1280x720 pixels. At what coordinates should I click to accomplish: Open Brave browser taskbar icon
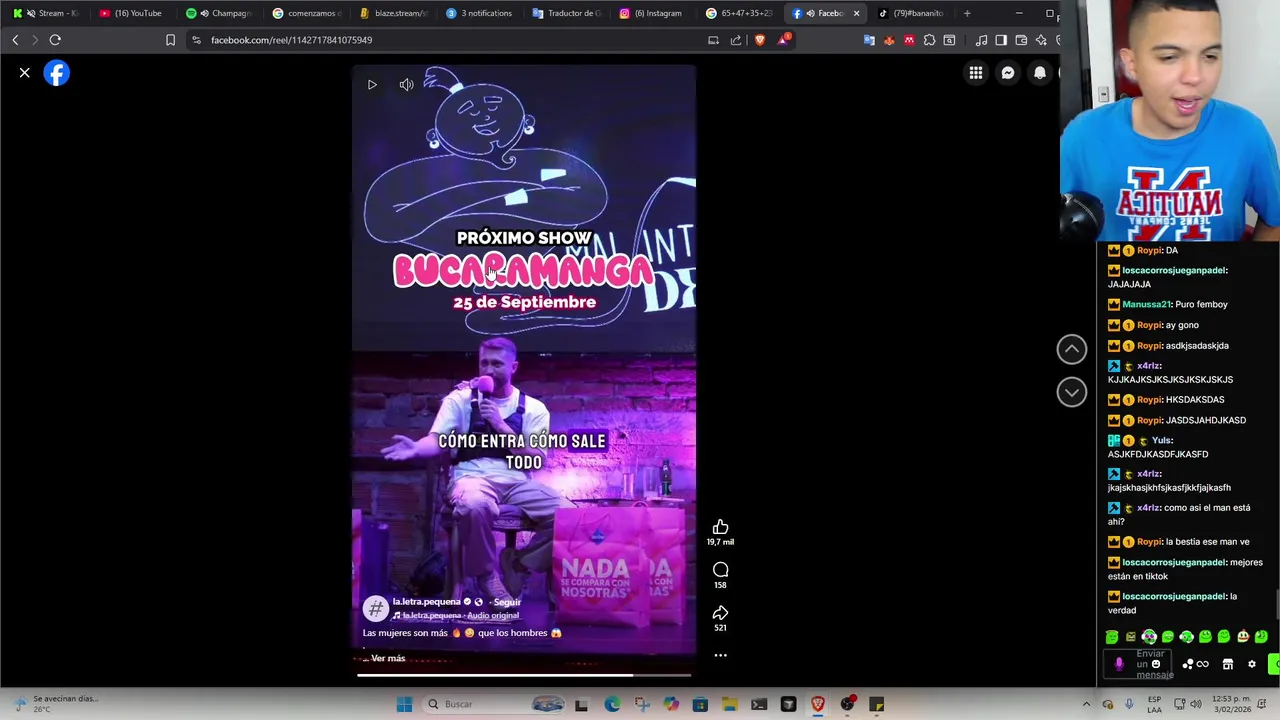click(x=818, y=704)
